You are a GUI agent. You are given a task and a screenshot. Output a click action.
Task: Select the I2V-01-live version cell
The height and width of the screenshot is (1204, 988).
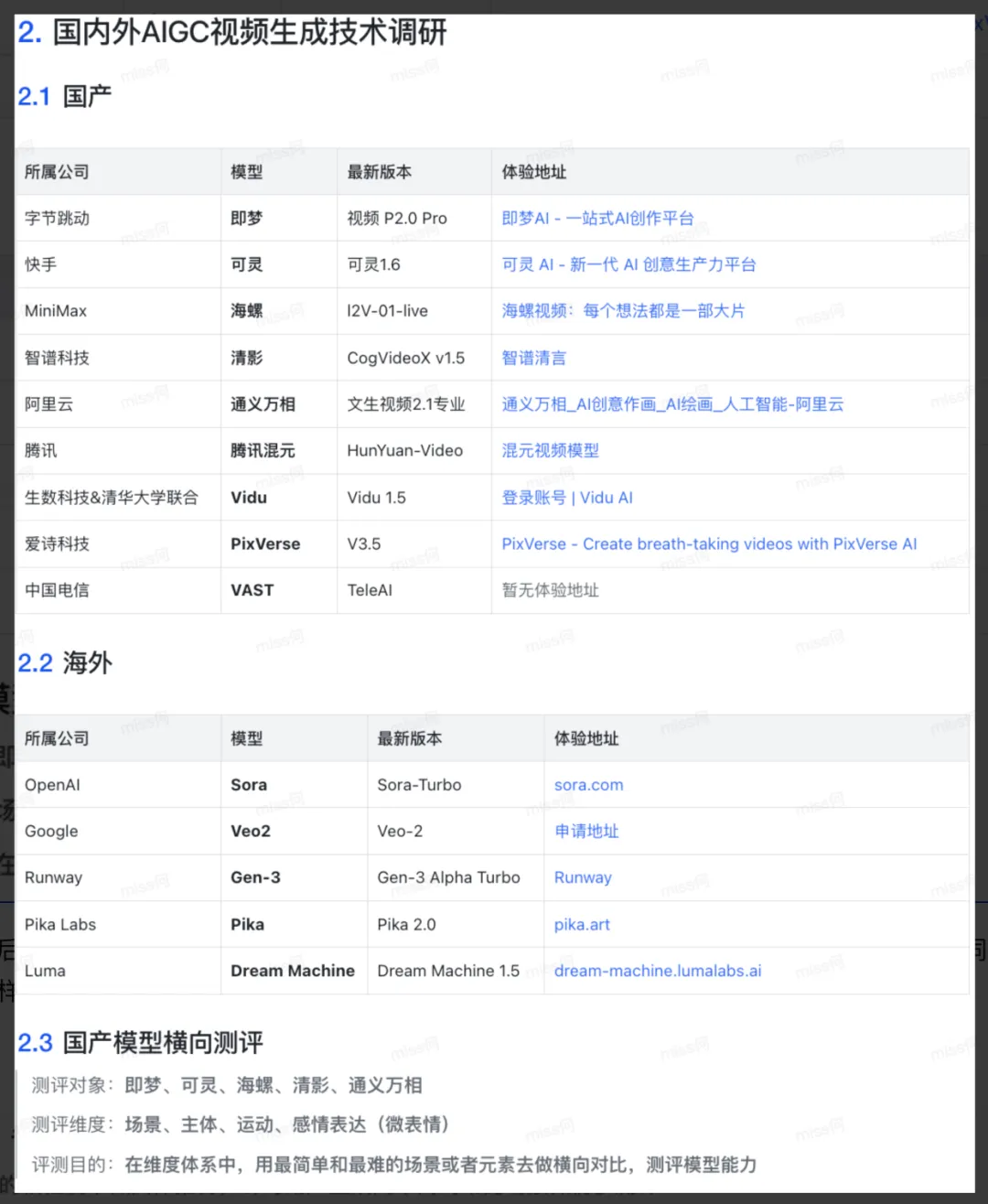coord(414,311)
